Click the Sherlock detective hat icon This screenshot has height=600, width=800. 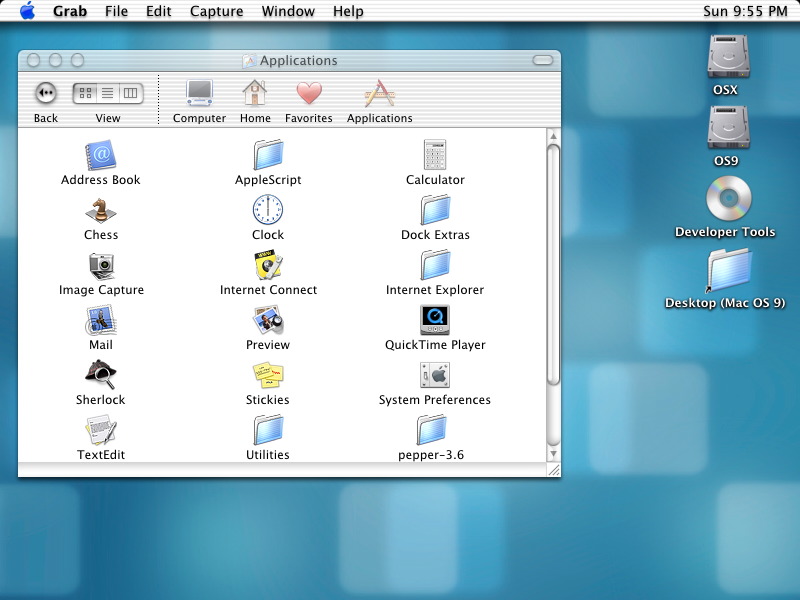tap(100, 376)
